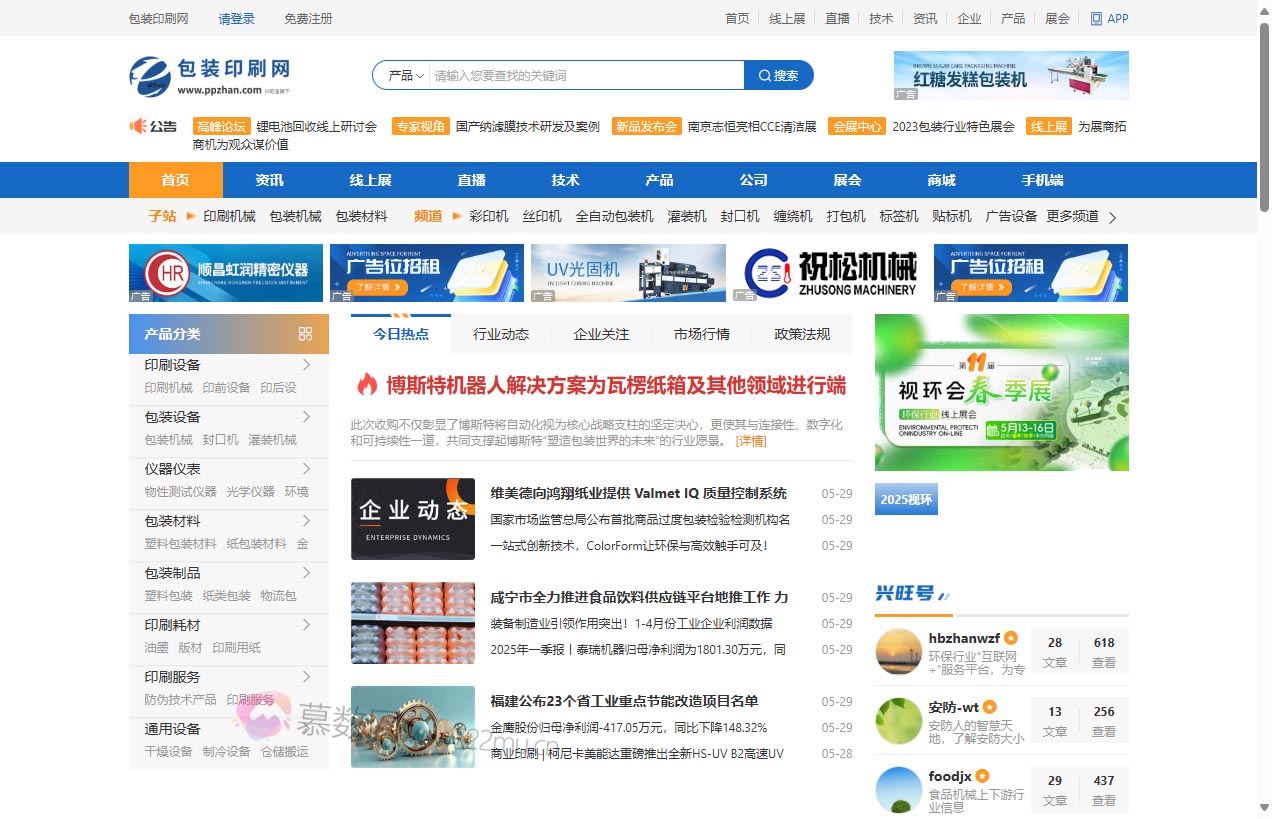Select 线上展 in the blue navigation
Image resolution: width=1272 pixels, height=819 pixels.
(x=370, y=180)
